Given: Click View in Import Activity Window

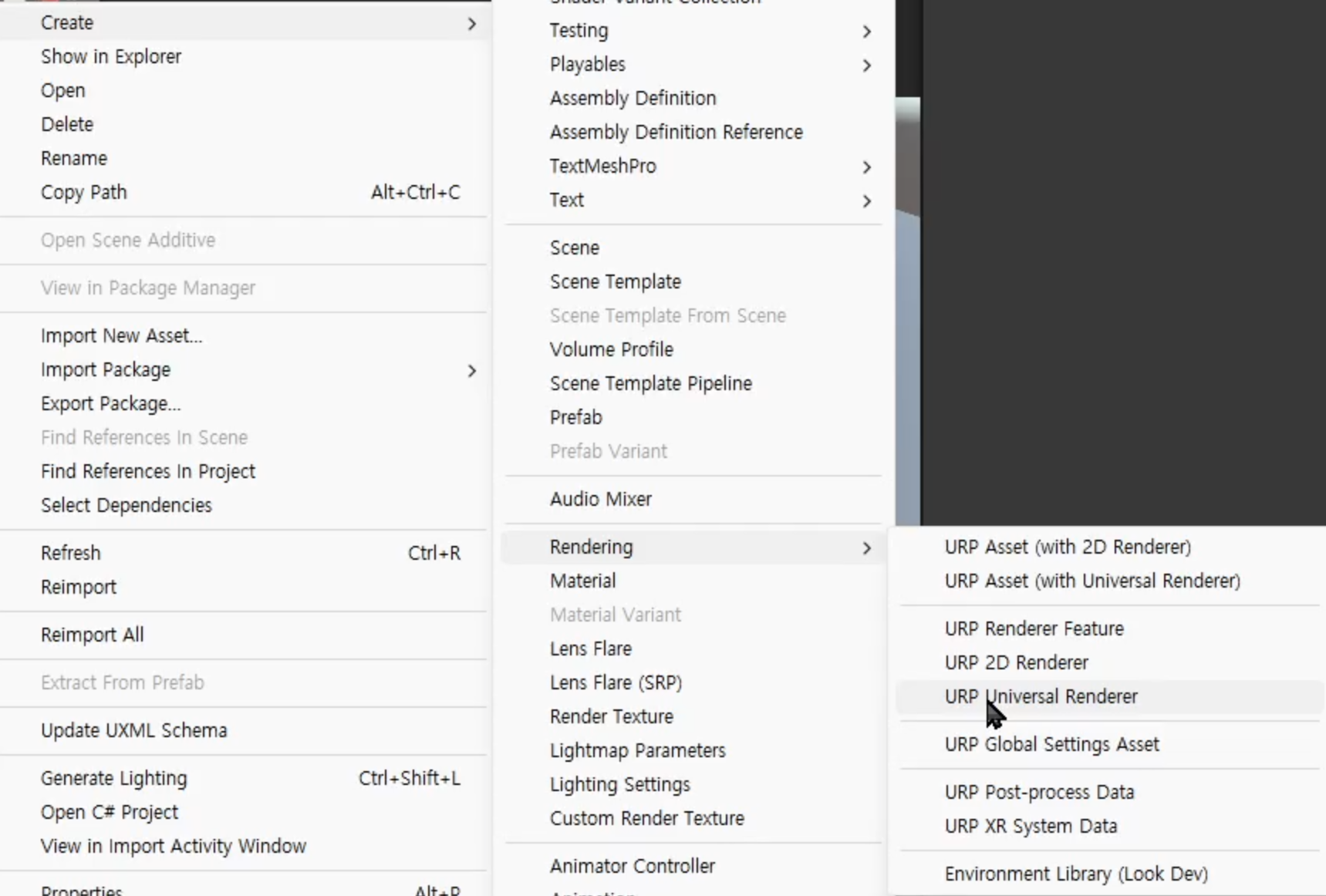Looking at the screenshot, I should click(x=245, y=847).
